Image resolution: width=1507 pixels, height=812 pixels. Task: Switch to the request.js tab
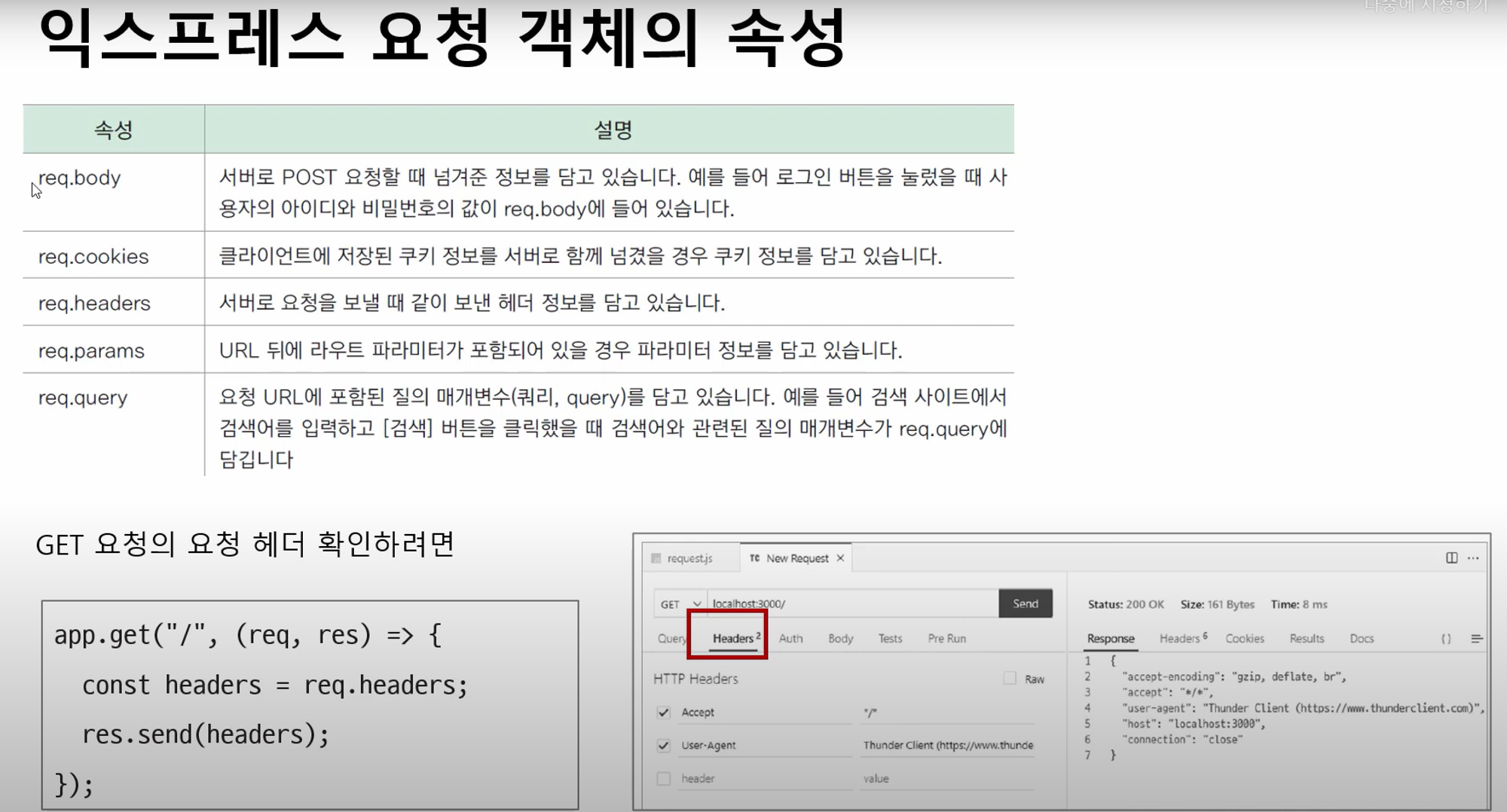click(x=691, y=558)
